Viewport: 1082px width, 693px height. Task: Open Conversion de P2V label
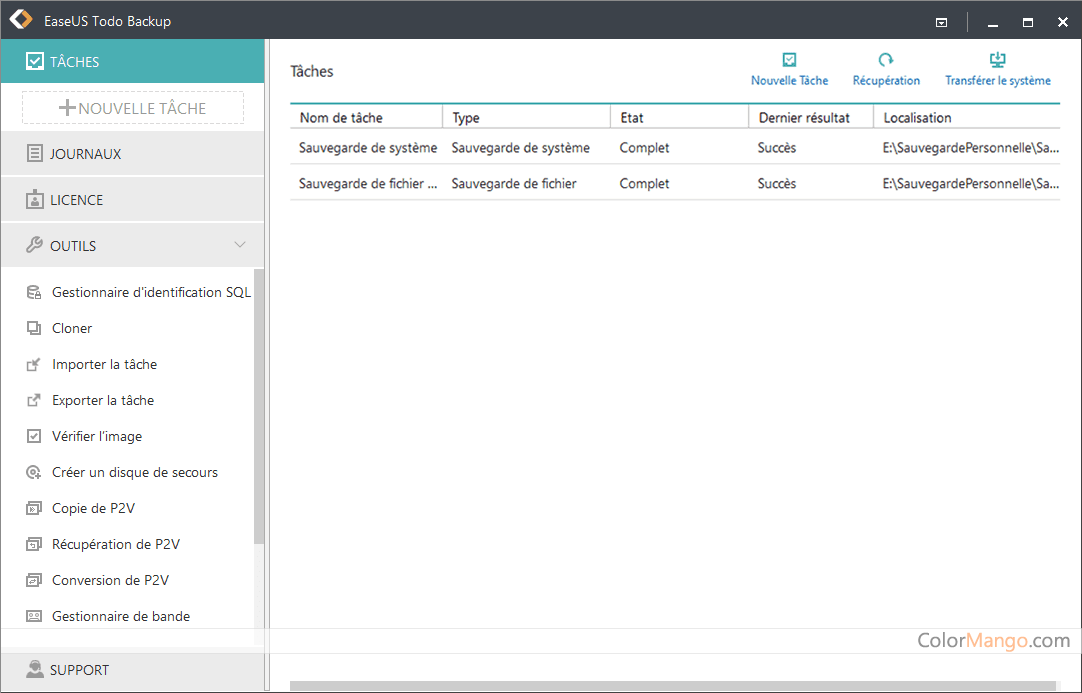point(110,580)
